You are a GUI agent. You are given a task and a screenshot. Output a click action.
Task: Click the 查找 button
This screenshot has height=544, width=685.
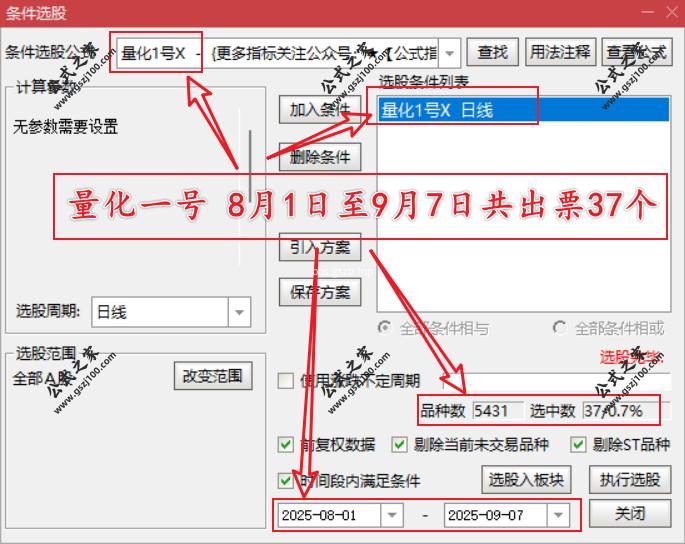493,52
